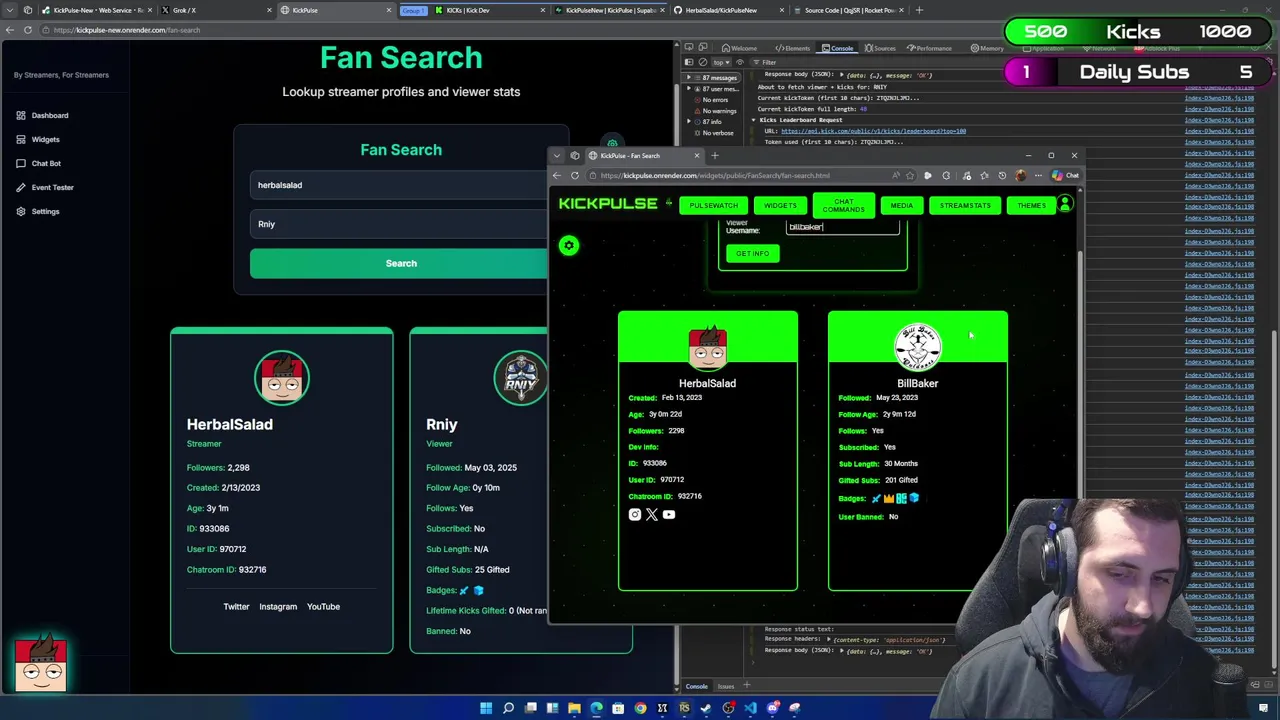Viewport: 1280px width, 720px height.
Task: Toggle DevTools inspect element icon
Action: tap(689, 48)
